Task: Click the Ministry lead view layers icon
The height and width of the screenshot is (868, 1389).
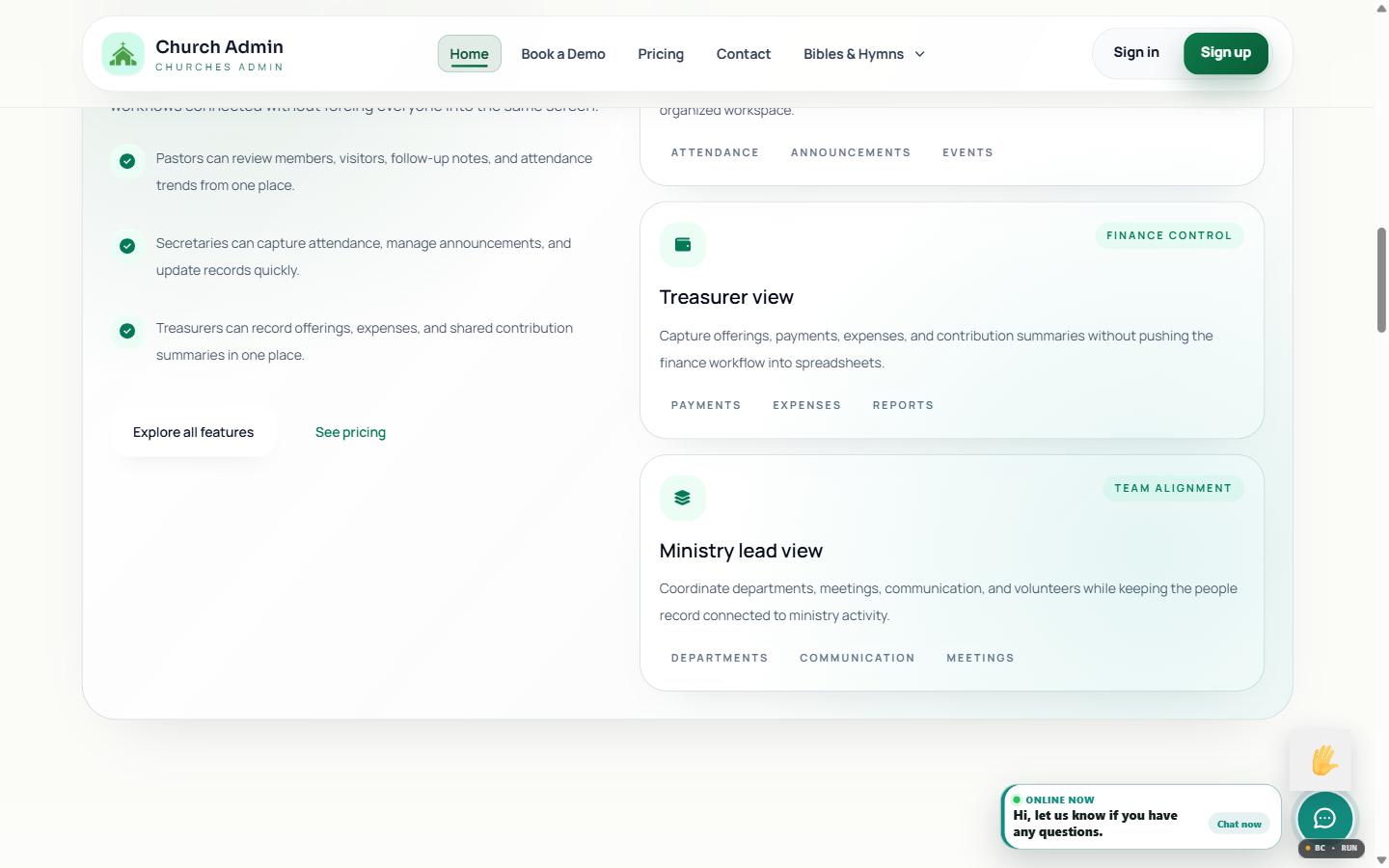Action: [x=683, y=498]
